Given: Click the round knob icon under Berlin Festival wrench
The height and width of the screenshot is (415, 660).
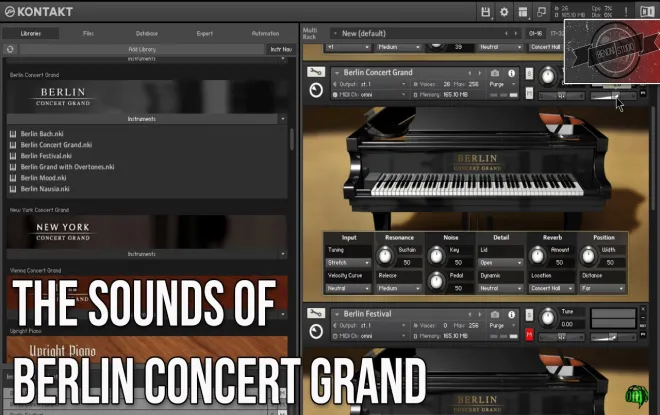Looking at the screenshot, I should [x=316, y=331].
